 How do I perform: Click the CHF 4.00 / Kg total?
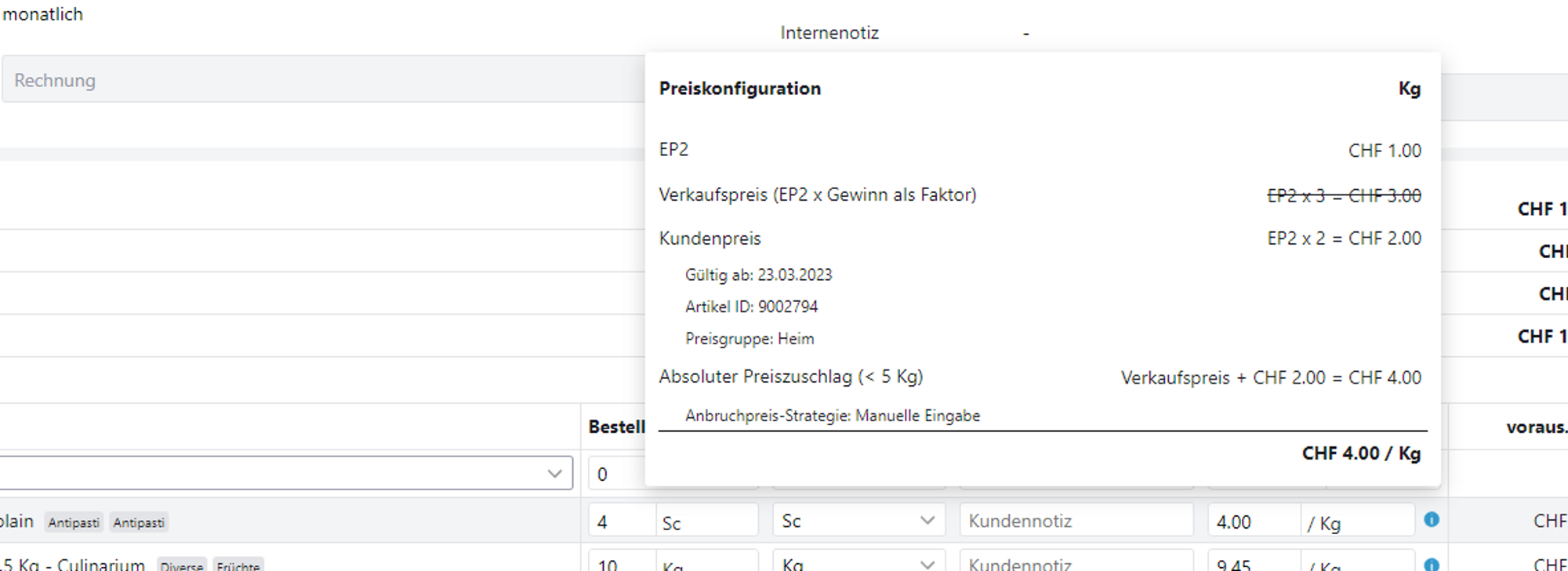coord(1360,453)
